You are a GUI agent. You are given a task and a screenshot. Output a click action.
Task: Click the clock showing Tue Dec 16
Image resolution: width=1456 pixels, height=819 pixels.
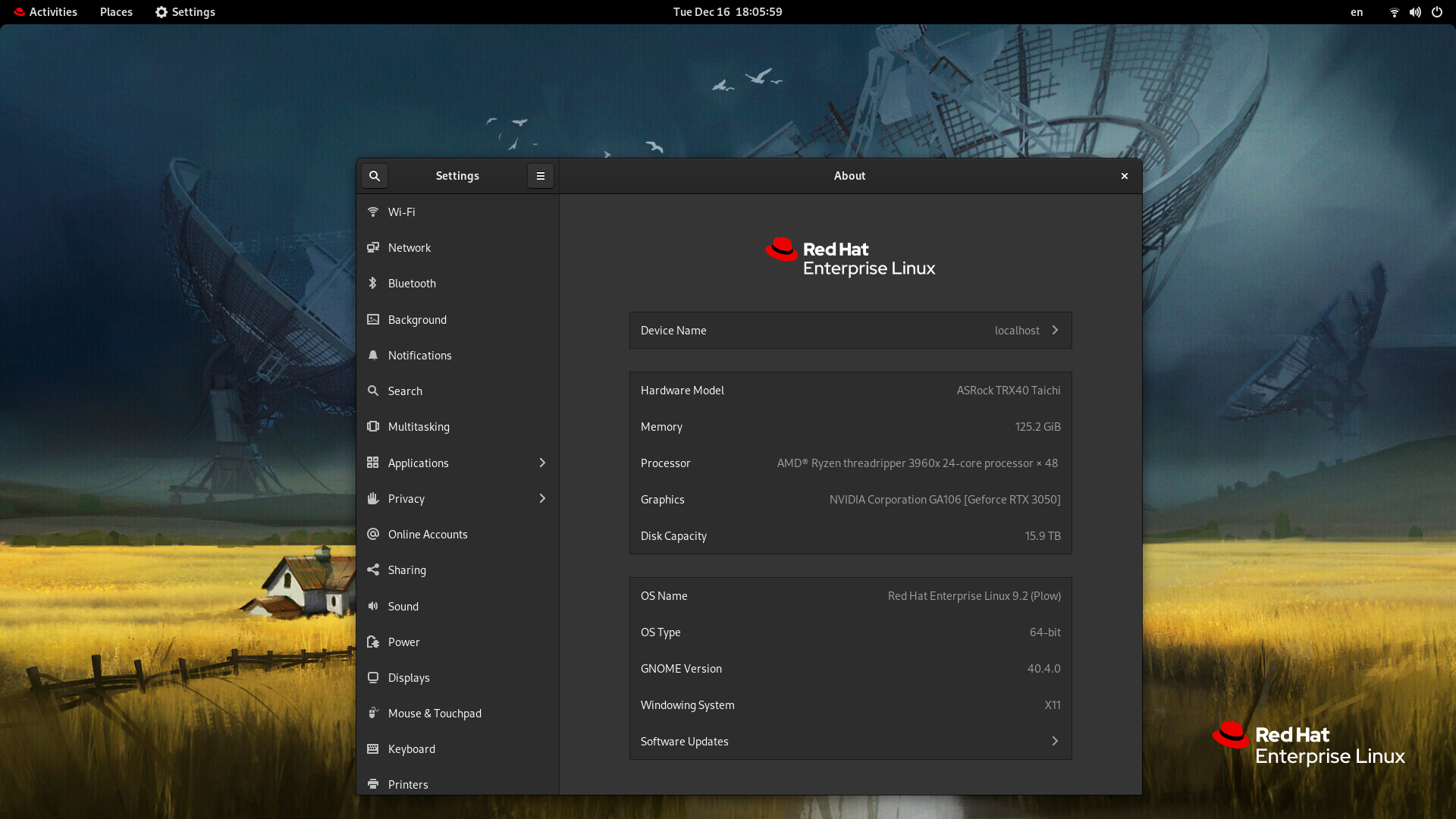[x=727, y=12]
